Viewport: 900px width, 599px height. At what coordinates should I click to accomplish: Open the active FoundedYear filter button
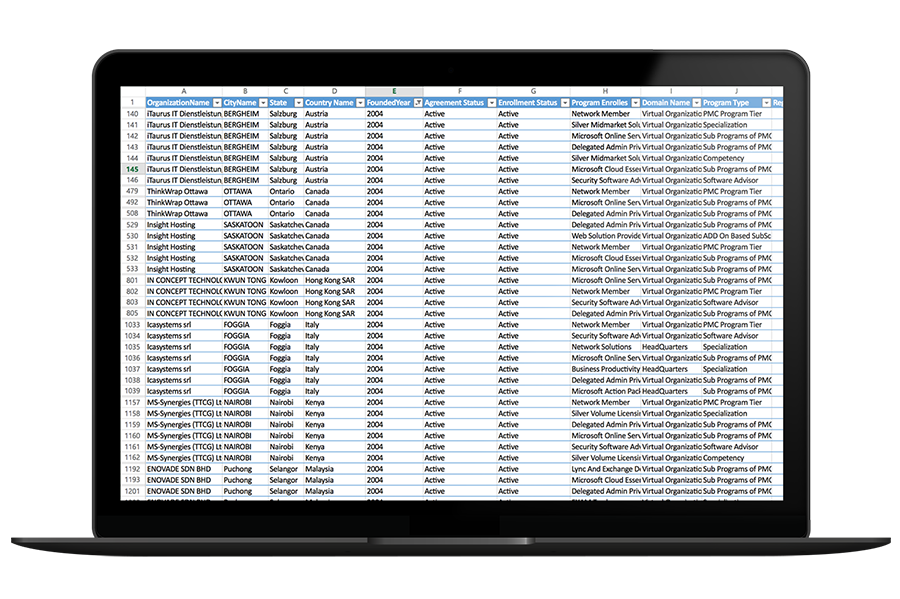pyautogui.click(x=418, y=103)
